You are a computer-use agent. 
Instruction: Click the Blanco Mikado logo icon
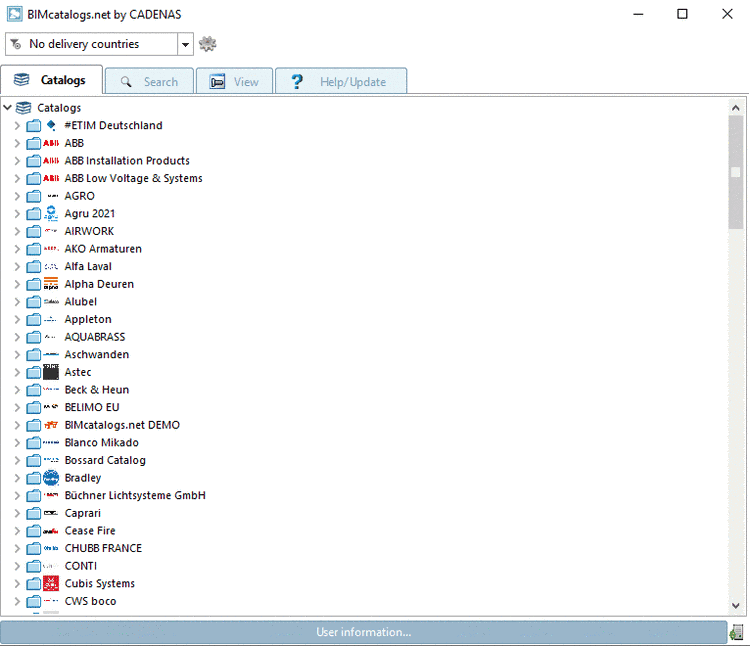[51, 443]
